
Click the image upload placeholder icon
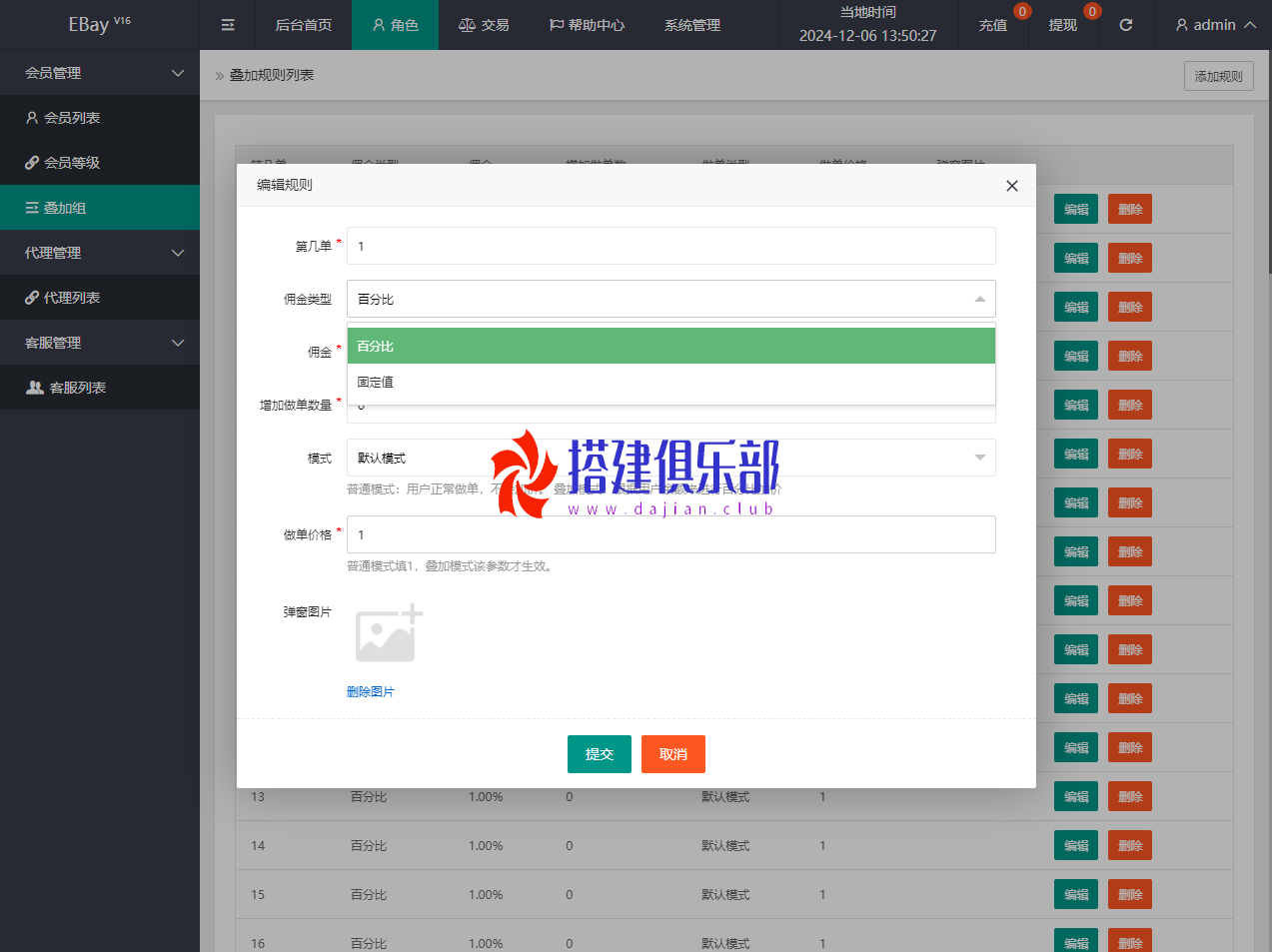[x=389, y=633]
